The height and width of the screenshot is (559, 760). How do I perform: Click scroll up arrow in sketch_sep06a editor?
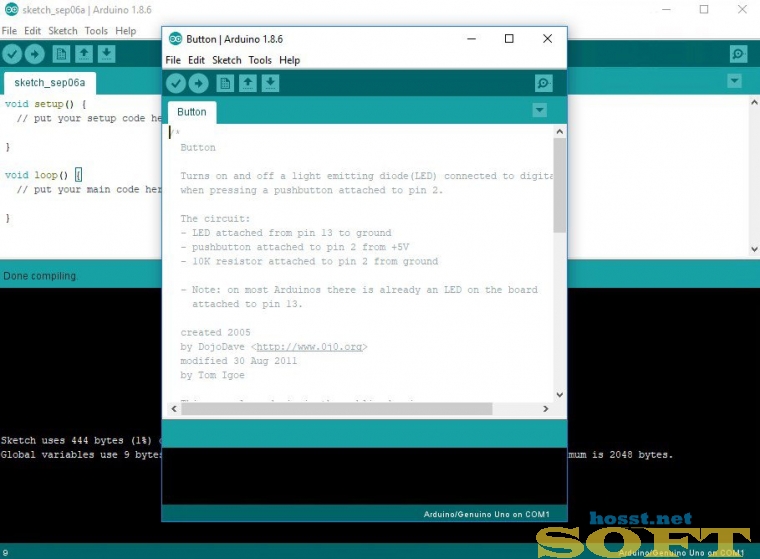point(754,102)
